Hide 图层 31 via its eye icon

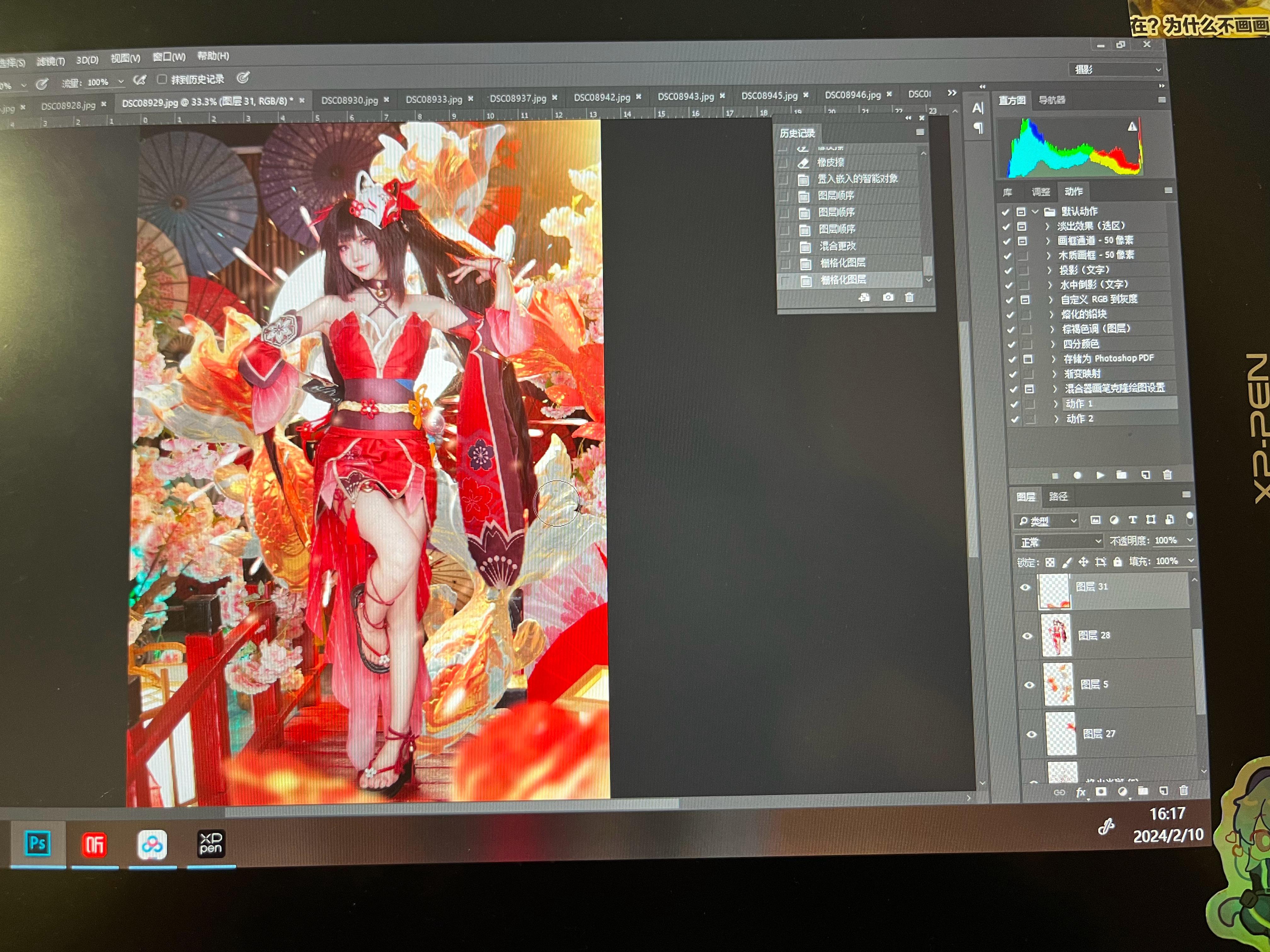(1025, 587)
